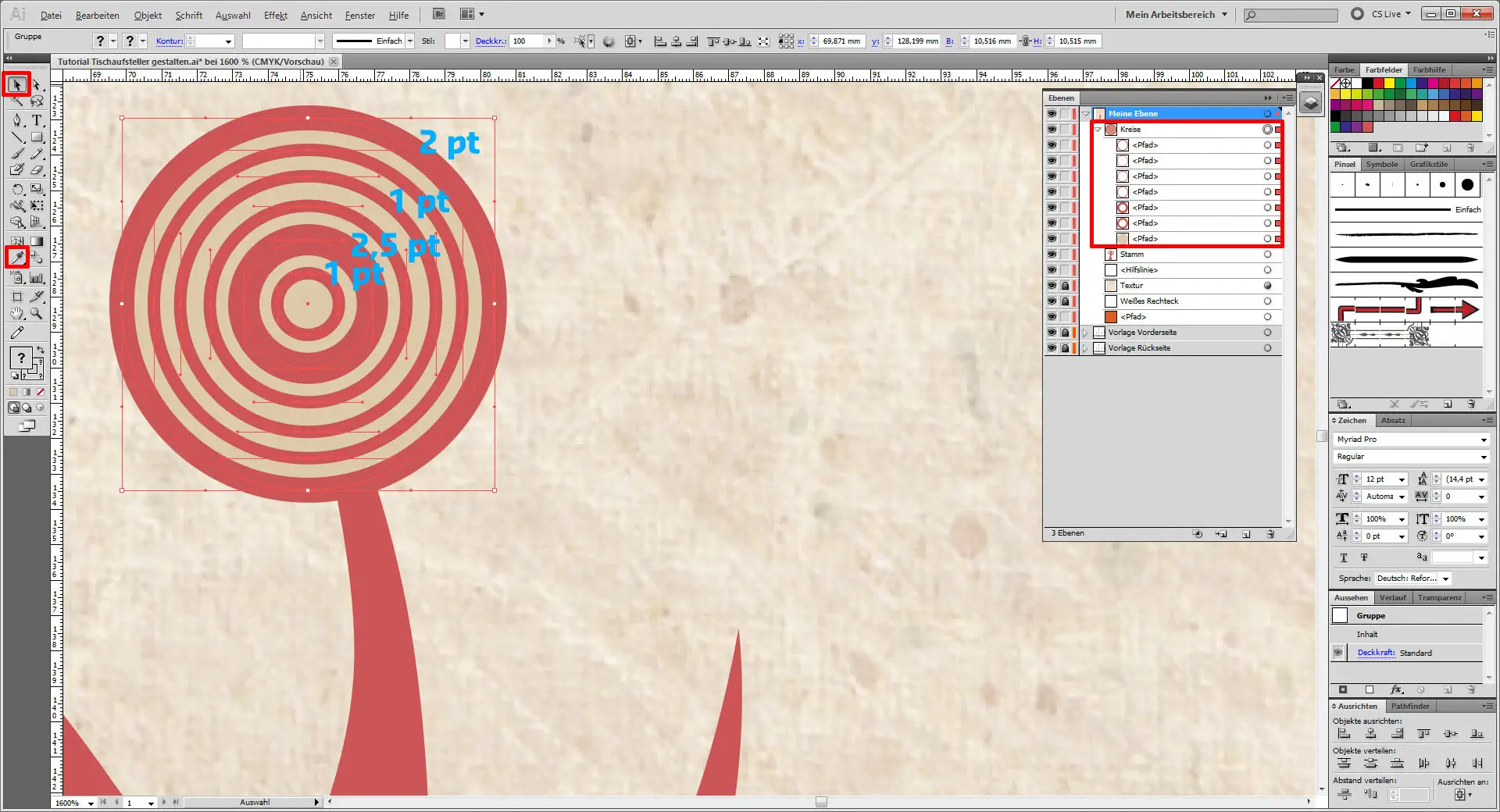The image size is (1500, 812).
Task: Select the black arrow Selection tool
Action: click(17, 84)
